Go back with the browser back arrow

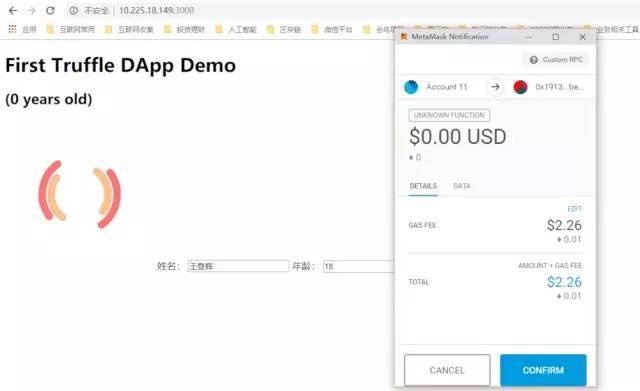pyautogui.click(x=13, y=10)
